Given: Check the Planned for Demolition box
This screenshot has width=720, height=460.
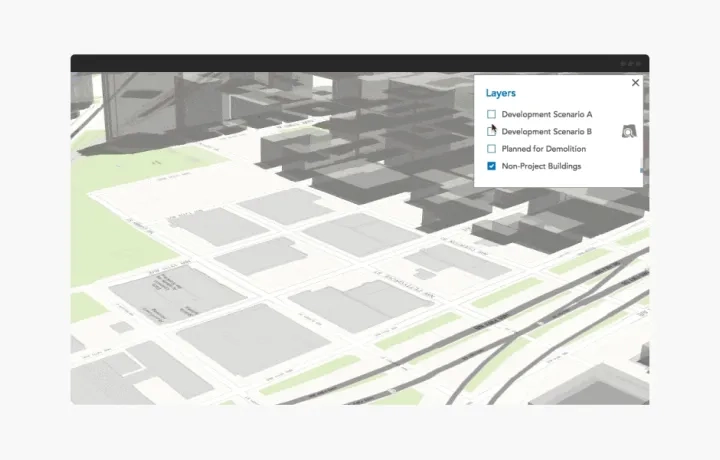Looking at the screenshot, I should pos(491,149).
